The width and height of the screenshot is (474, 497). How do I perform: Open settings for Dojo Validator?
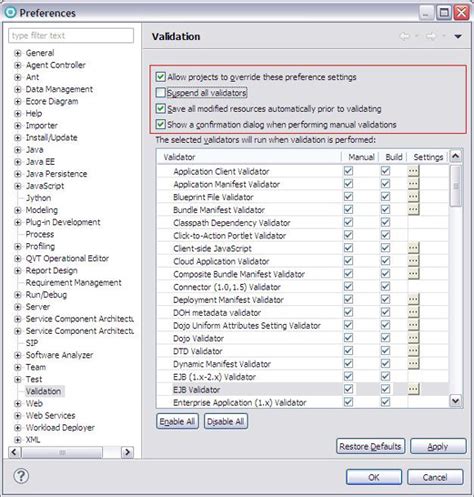click(x=413, y=338)
